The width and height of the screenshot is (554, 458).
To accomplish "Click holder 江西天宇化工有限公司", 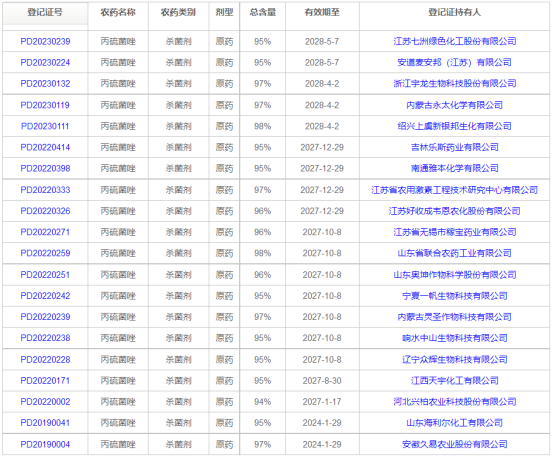I will 455,381.
